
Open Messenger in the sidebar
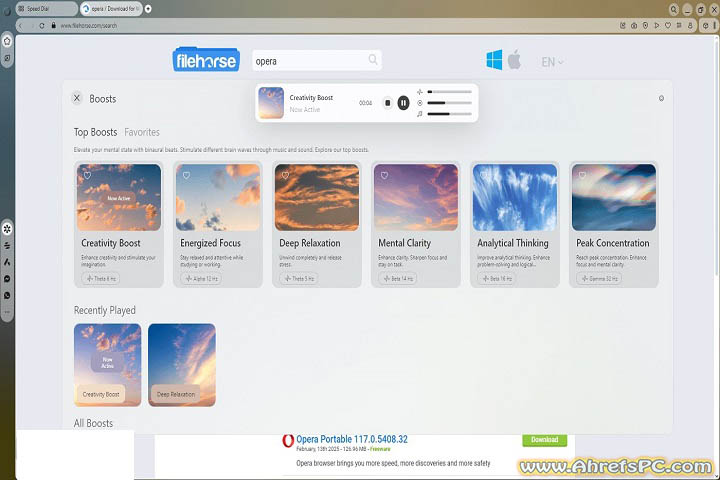[x=7, y=279]
